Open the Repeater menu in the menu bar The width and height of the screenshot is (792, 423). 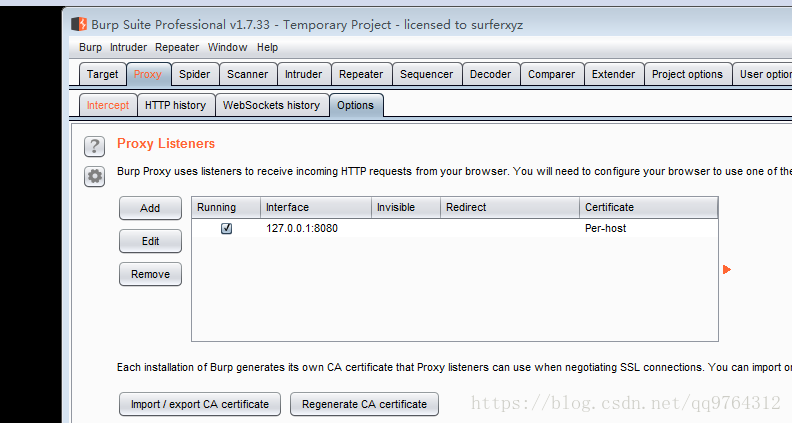point(177,48)
